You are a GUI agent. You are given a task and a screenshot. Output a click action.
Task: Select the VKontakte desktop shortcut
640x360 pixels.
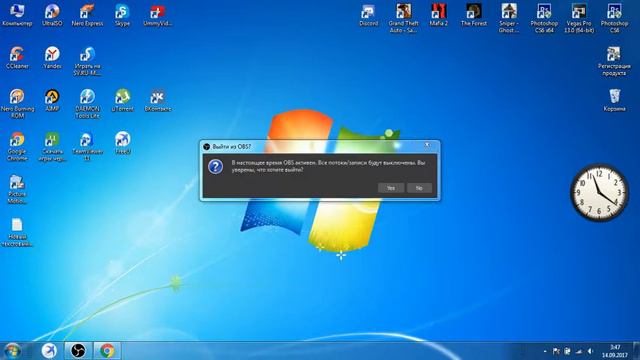pos(158,100)
